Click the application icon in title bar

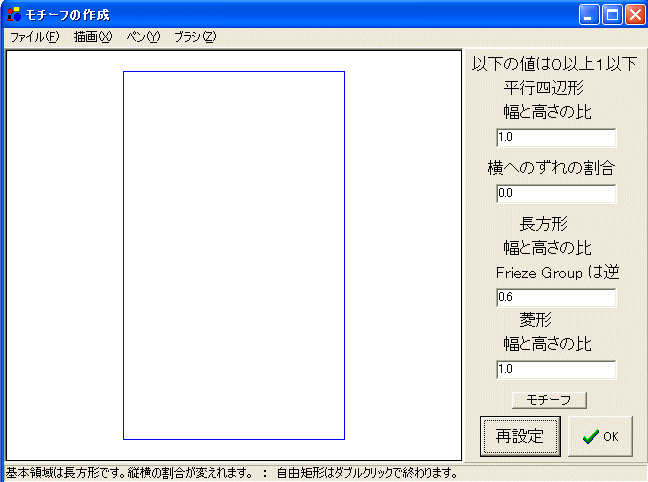(14, 14)
